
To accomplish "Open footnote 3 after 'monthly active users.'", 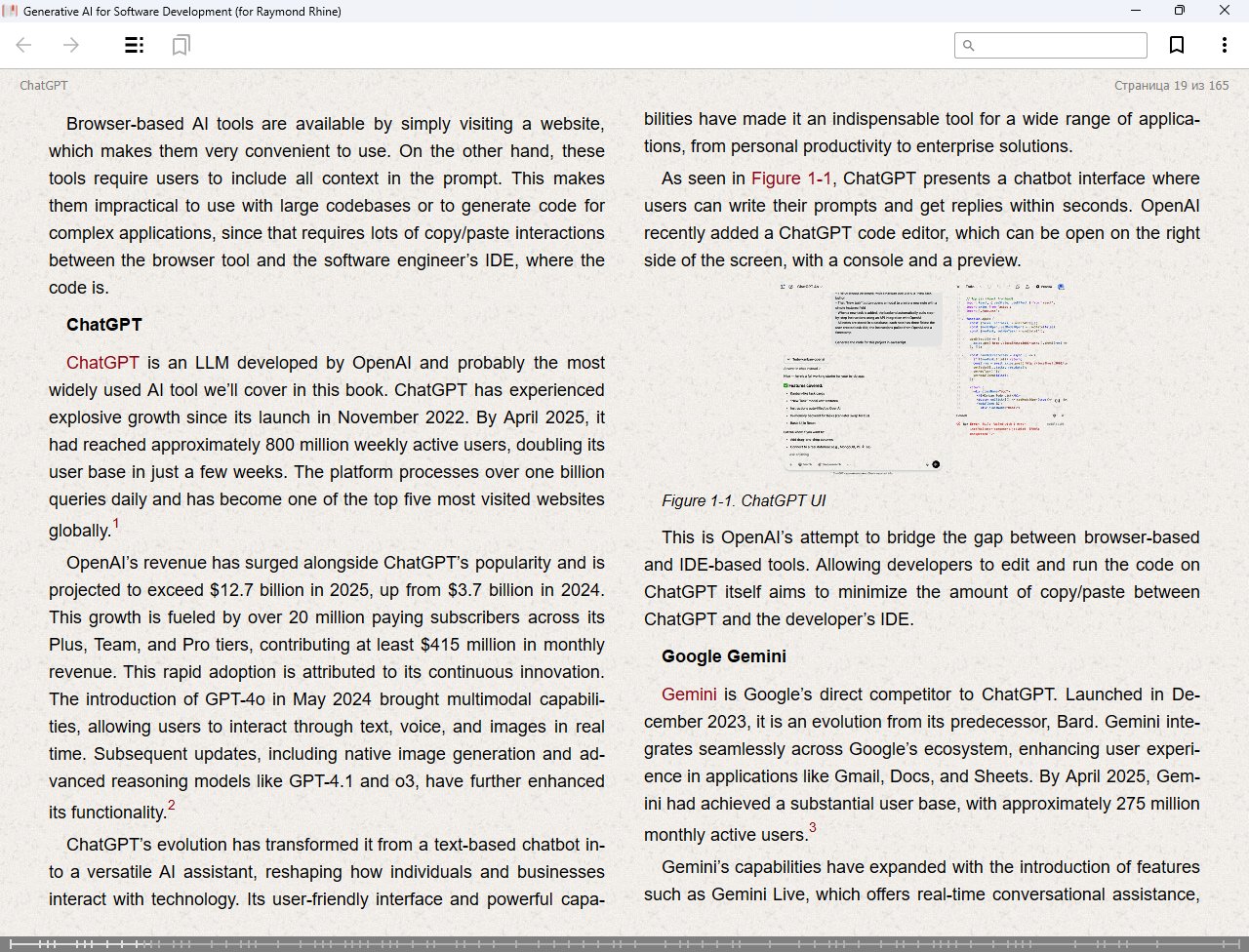I will 812,828.
